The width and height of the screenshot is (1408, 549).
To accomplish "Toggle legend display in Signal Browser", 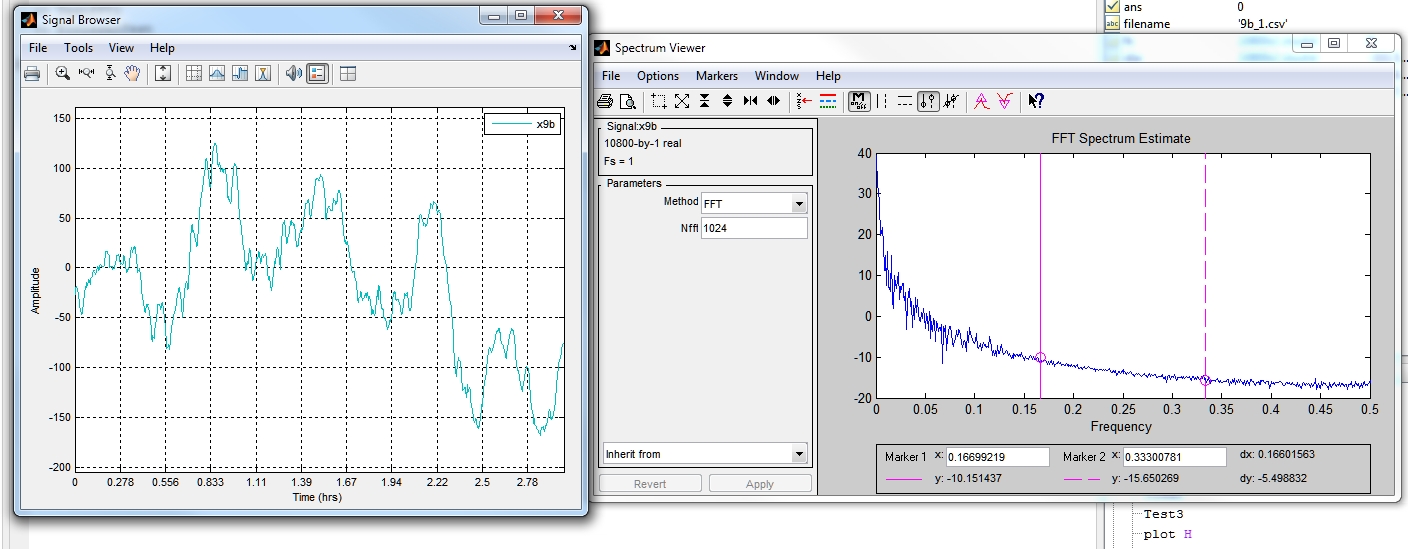I will pyautogui.click(x=317, y=73).
